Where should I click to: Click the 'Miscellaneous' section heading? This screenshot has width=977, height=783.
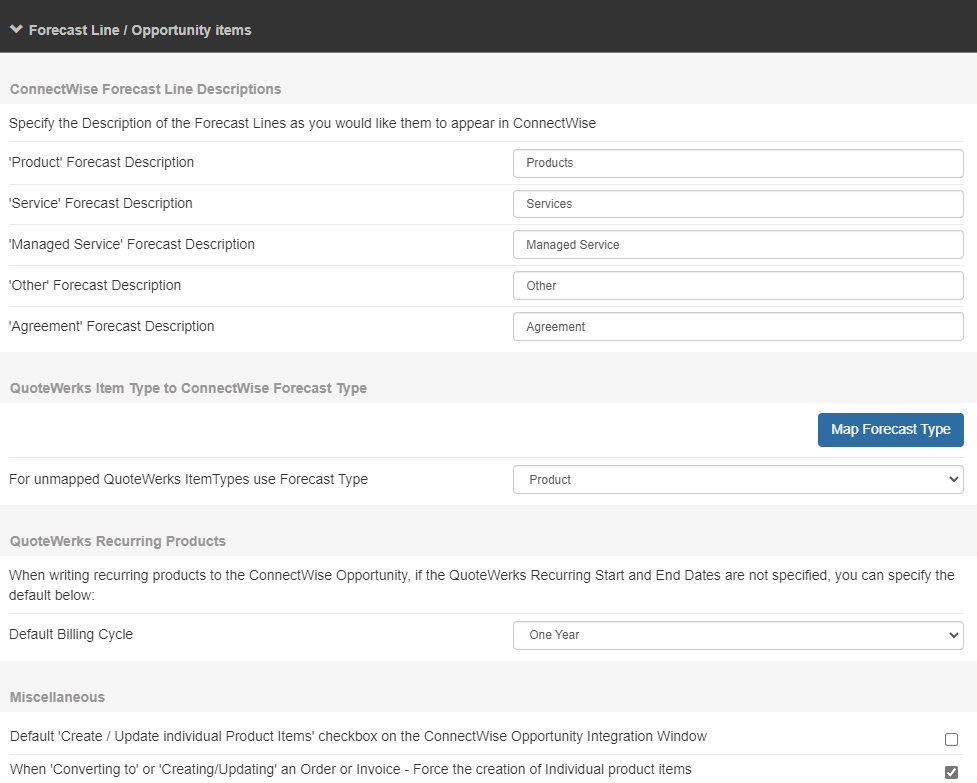tap(57, 697)
